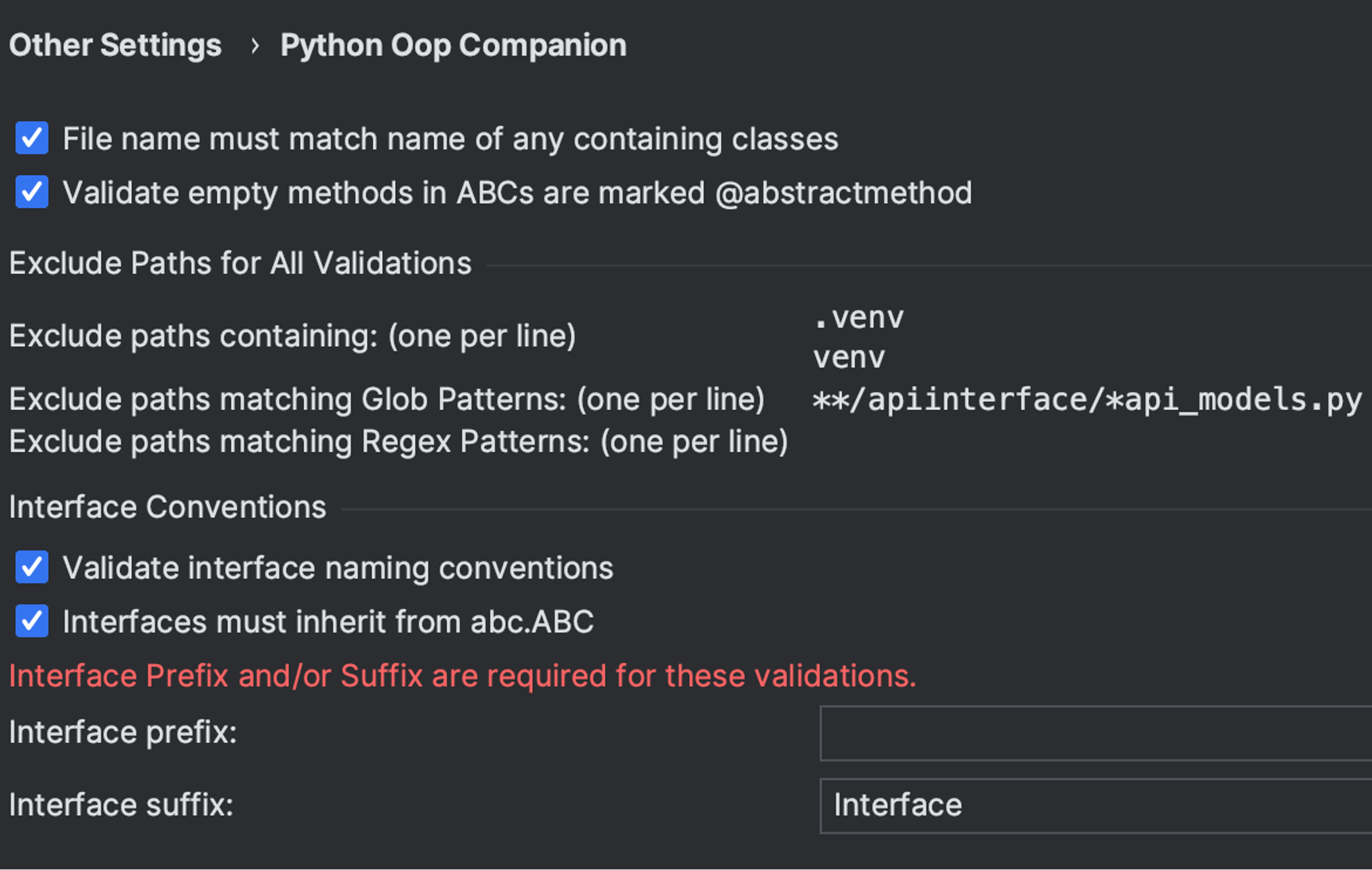Viewport: 1372px width, 870px height.
Task: Select the "Interface" text in suffix field
Action: 897,804
